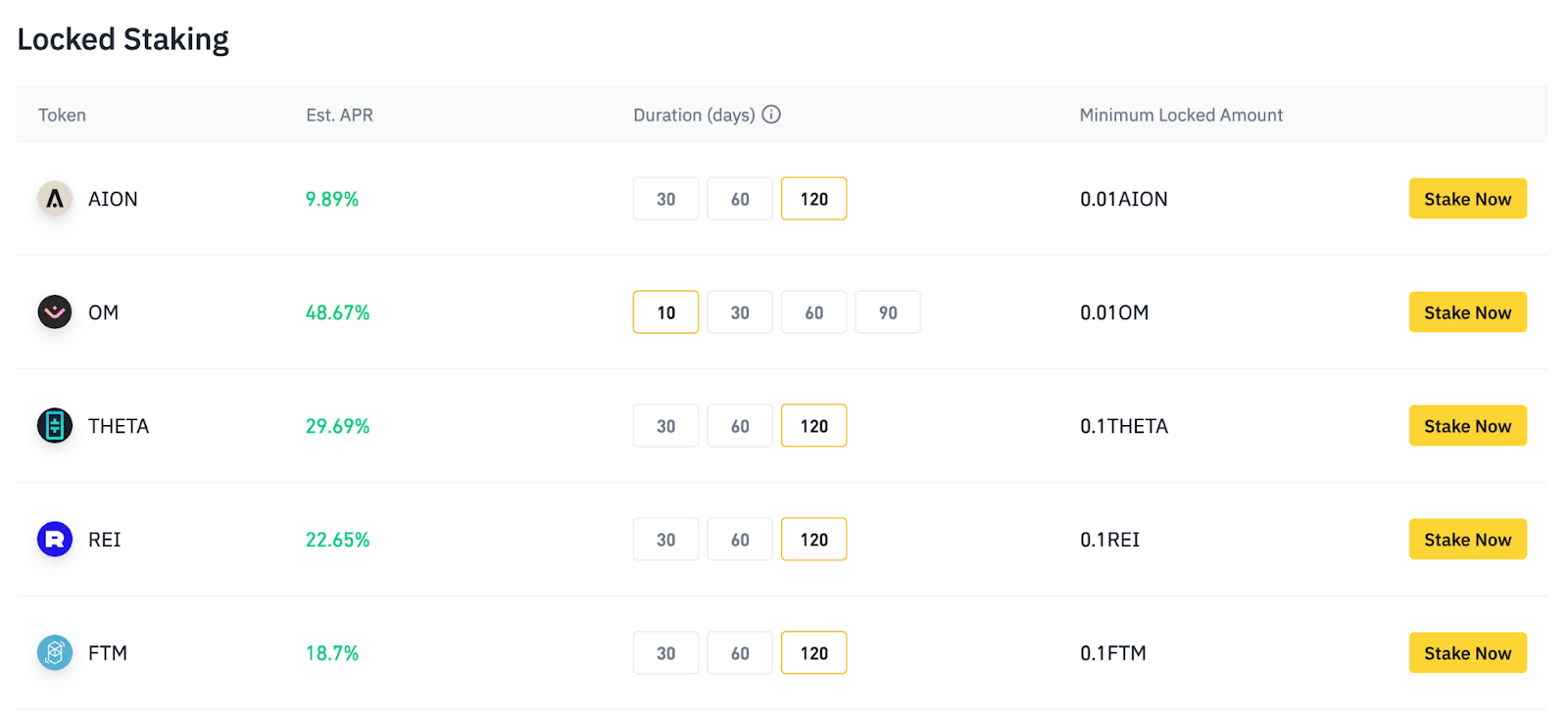The width and height of the screenshot is (1568, 712).
Task: Click the Est. APR column header
Action: 339,116
